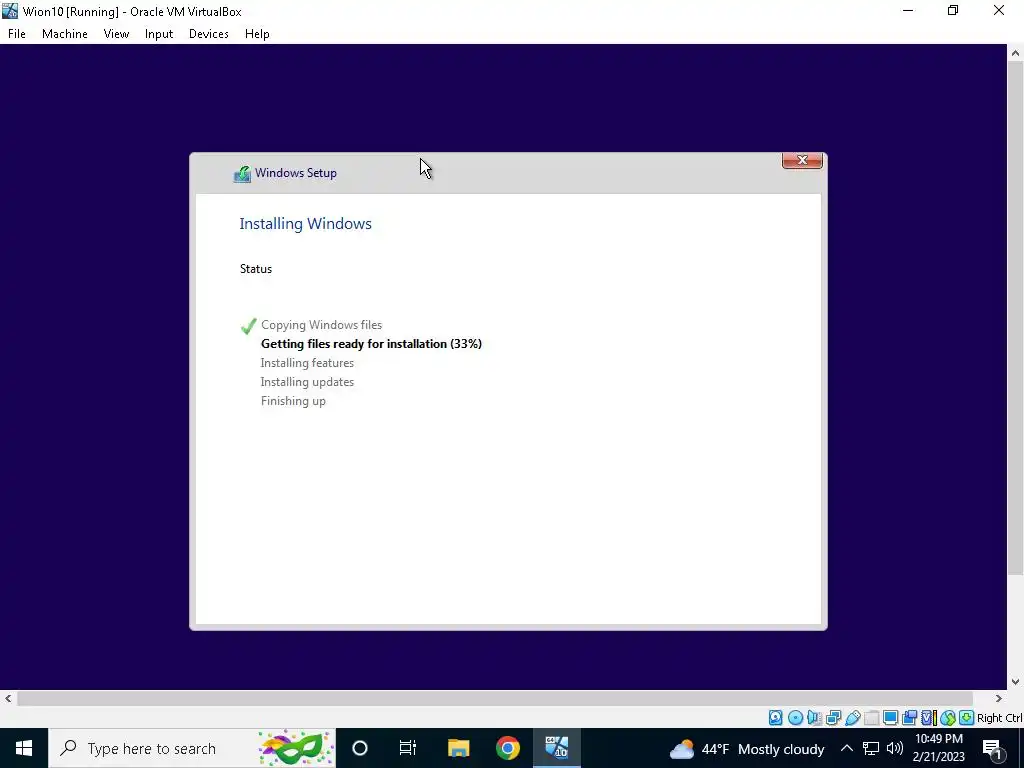
Task: Open the View menu
Action: point(116,34)
